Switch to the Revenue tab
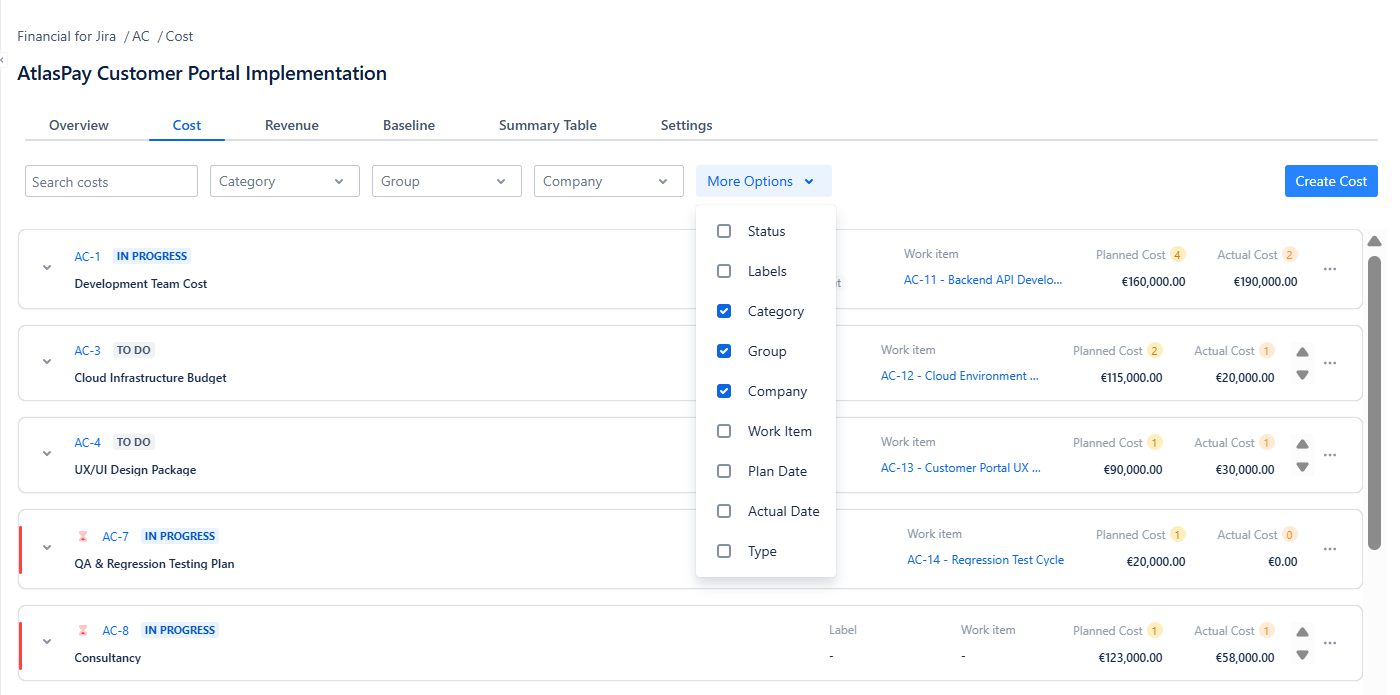Image resolution: width=1400 pixels, height=695 pixels. point(292,125)
